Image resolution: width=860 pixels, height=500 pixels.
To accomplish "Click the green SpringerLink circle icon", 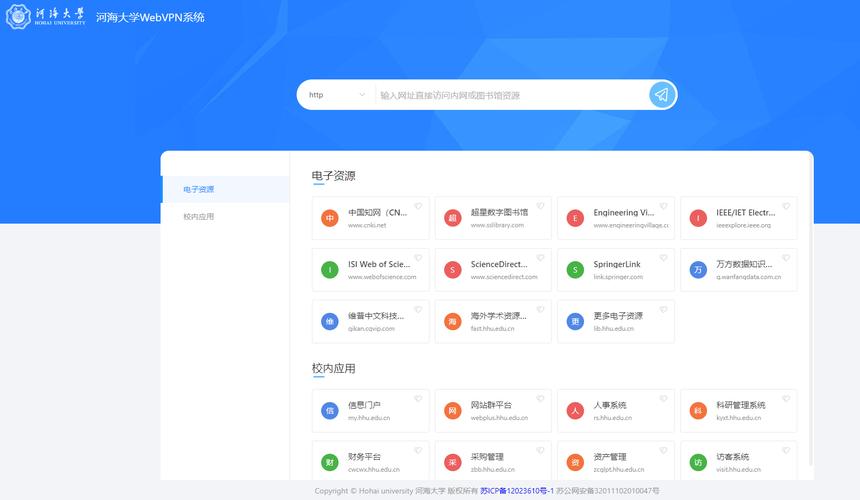I will click(x=575, y=270).
